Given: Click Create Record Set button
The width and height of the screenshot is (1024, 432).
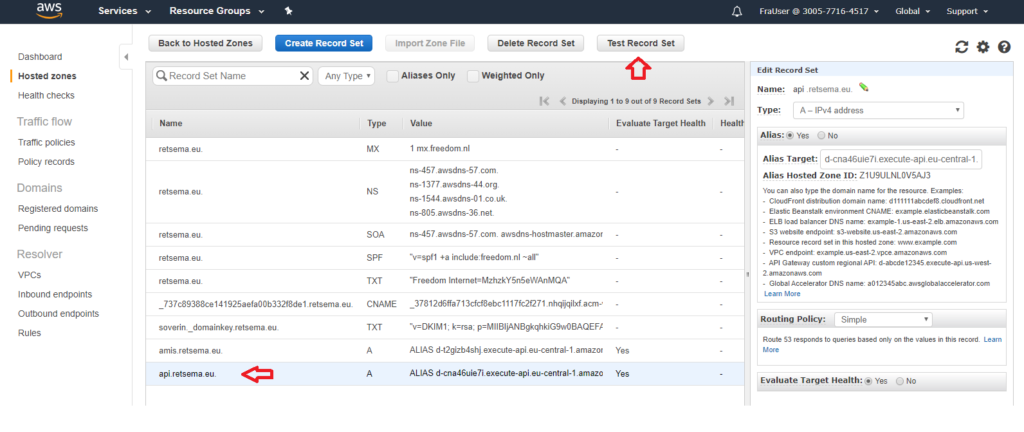Looking at the screenshot, I should click(x=323, y=43).
